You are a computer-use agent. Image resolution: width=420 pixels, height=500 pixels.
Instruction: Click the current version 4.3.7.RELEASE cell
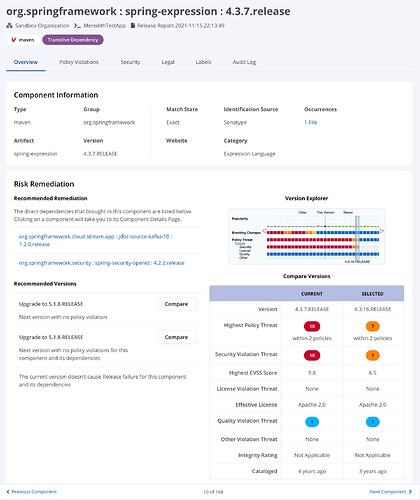pyautogui.click(x=312, y=309)
